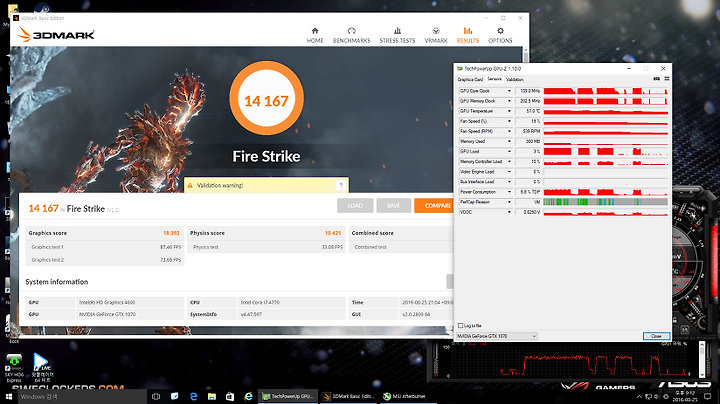
Task: Click Graphics test 2 row
Action: pos(105,260)
